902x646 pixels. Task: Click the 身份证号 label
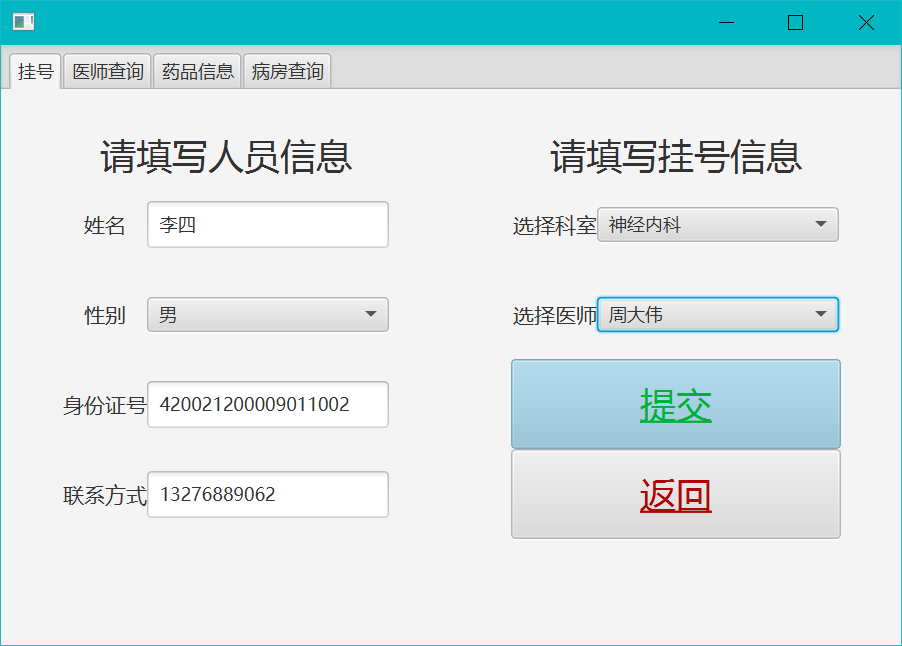click(x=104, y=406)
